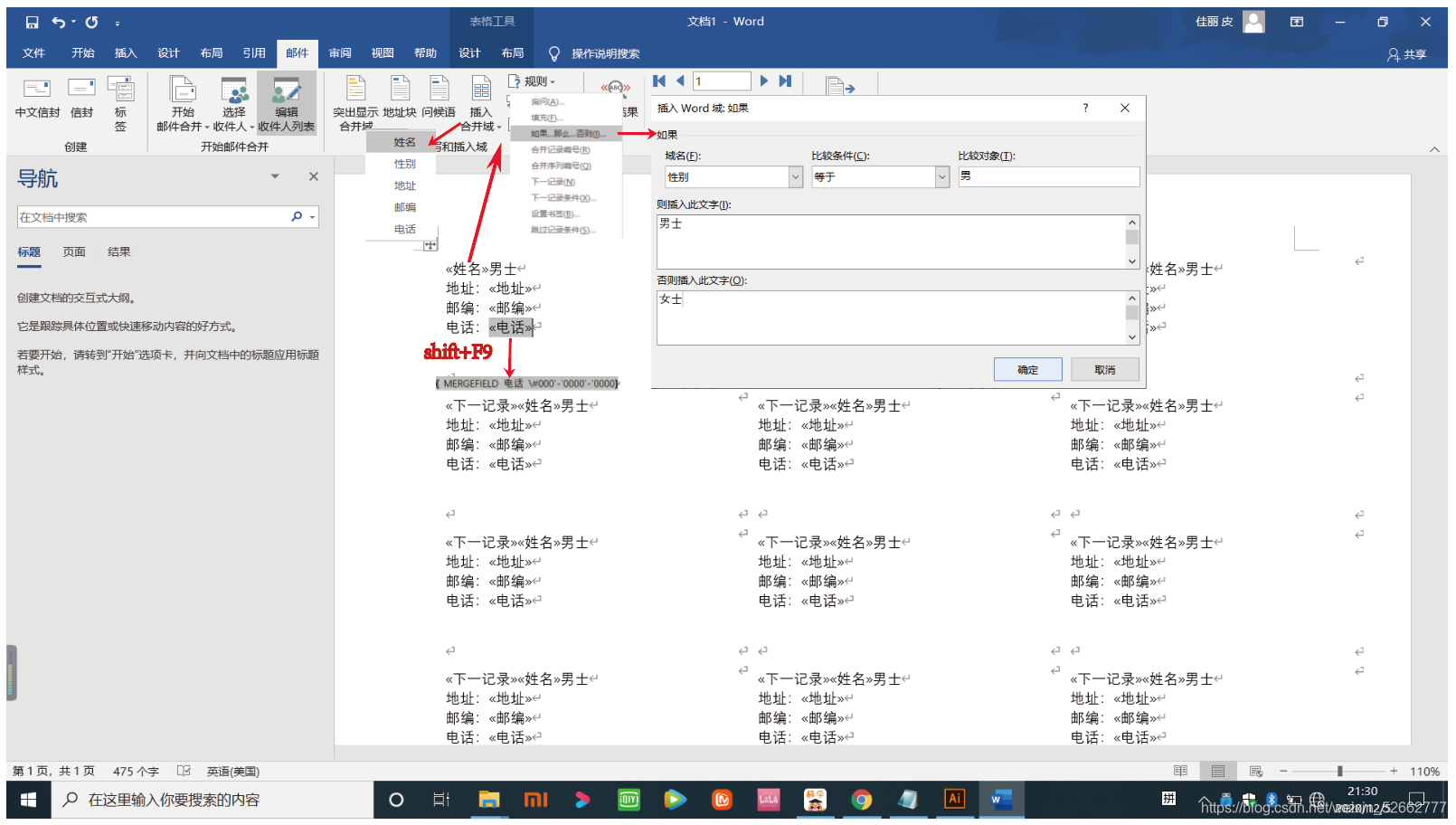
Task: Click the Share (共享) button
Action: 1407,54
